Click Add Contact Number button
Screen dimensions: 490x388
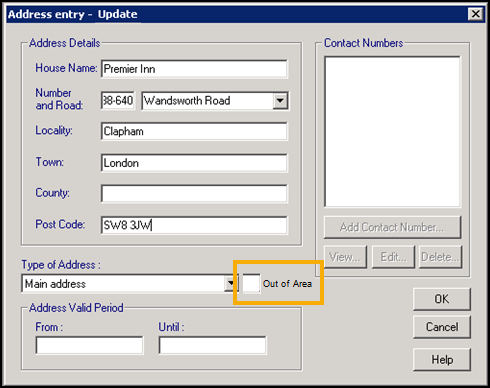392,227
